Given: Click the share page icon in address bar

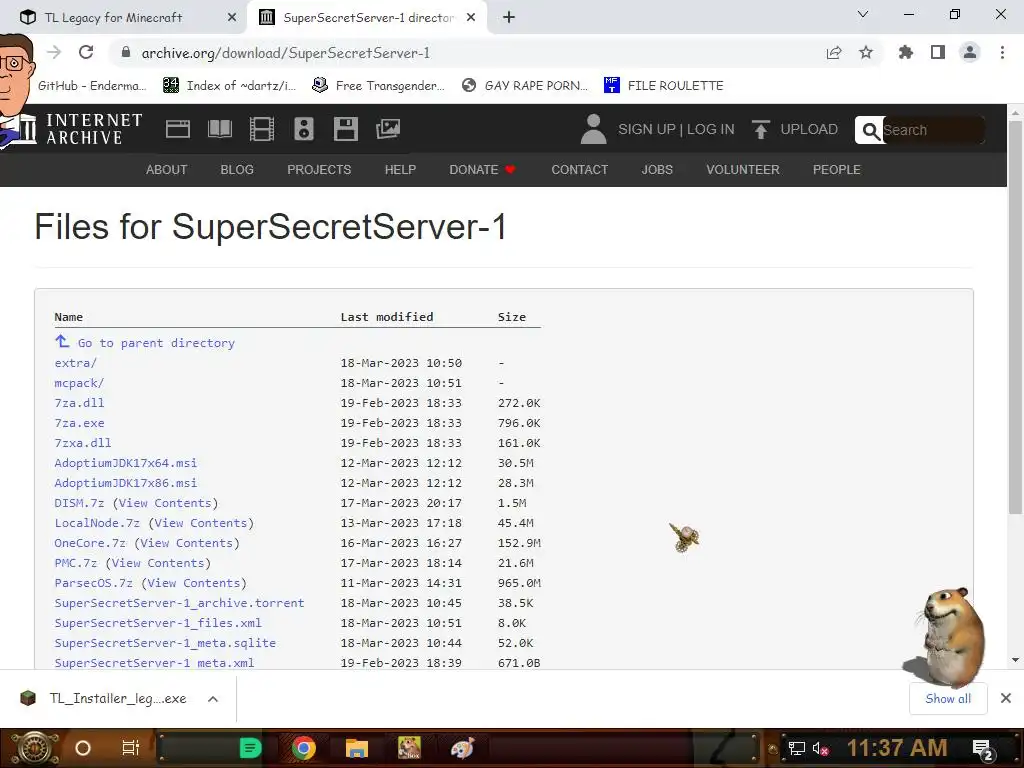Looking at the screenshot, I should click(834, 53).
